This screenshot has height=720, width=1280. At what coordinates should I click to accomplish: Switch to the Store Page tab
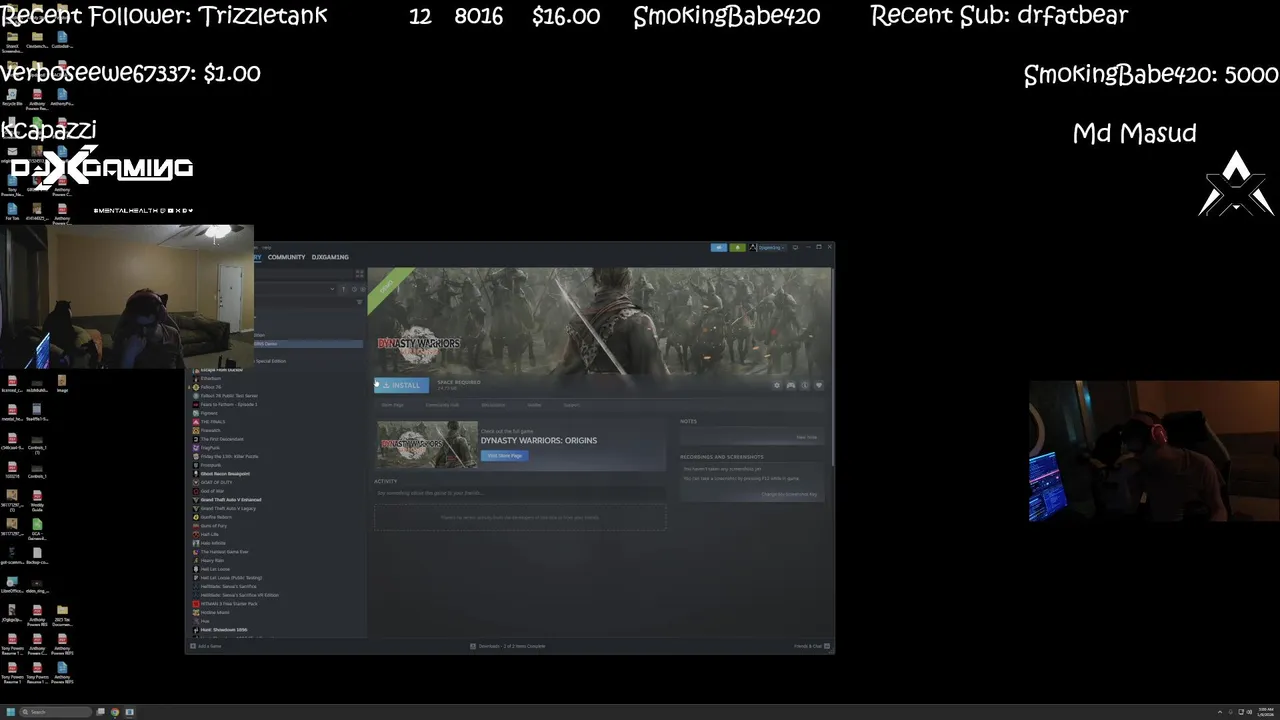392,405
